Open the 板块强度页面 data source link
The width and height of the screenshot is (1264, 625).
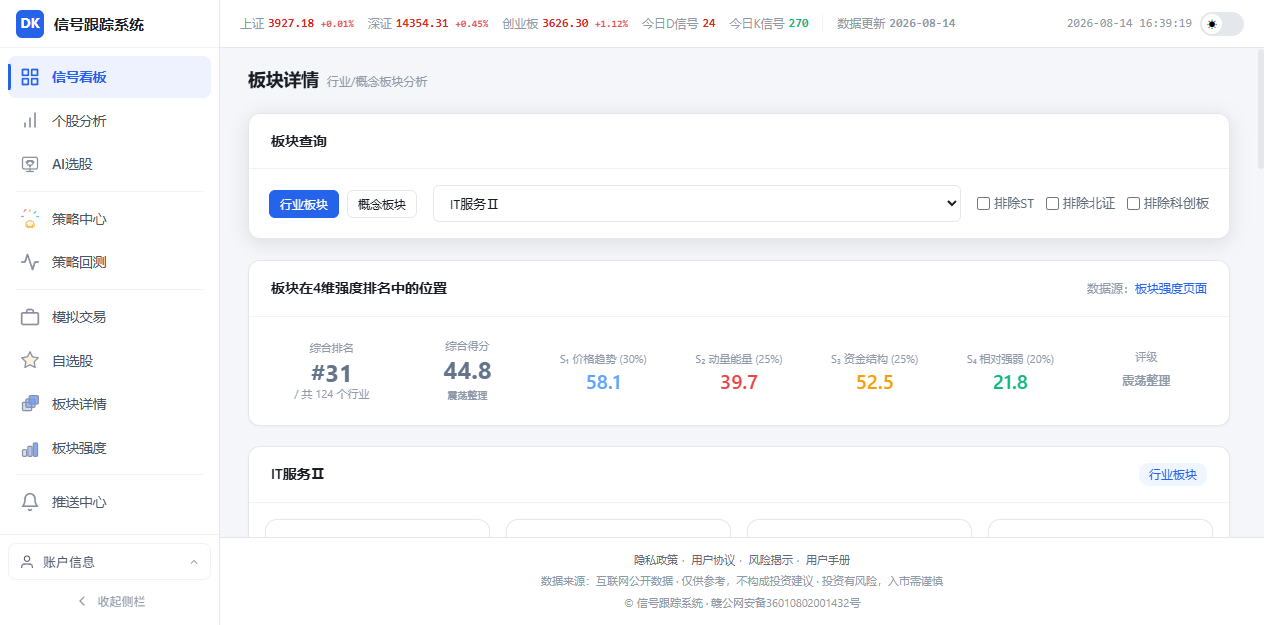[x=1171, y=289]
